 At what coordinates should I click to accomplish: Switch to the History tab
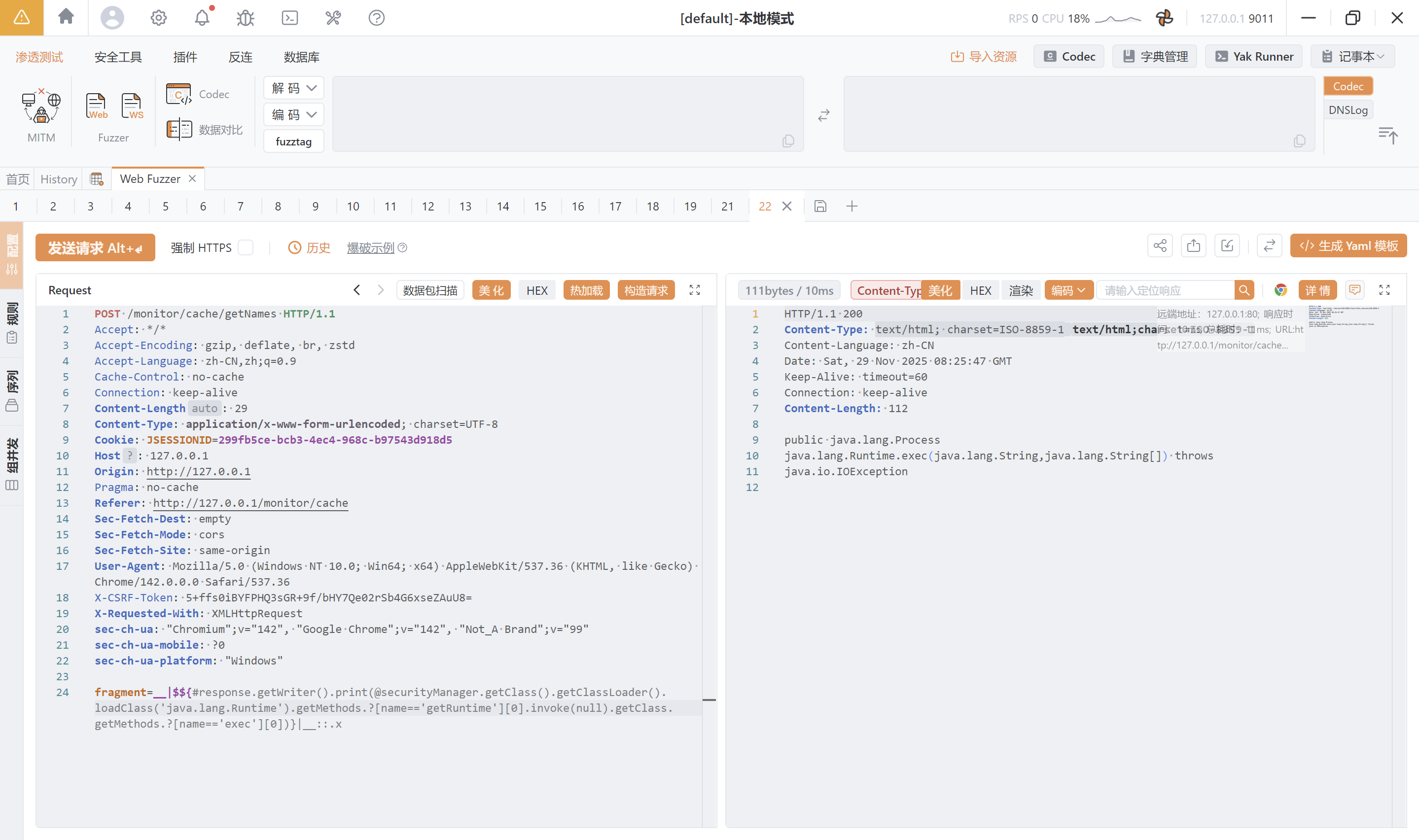click(58, 179)
